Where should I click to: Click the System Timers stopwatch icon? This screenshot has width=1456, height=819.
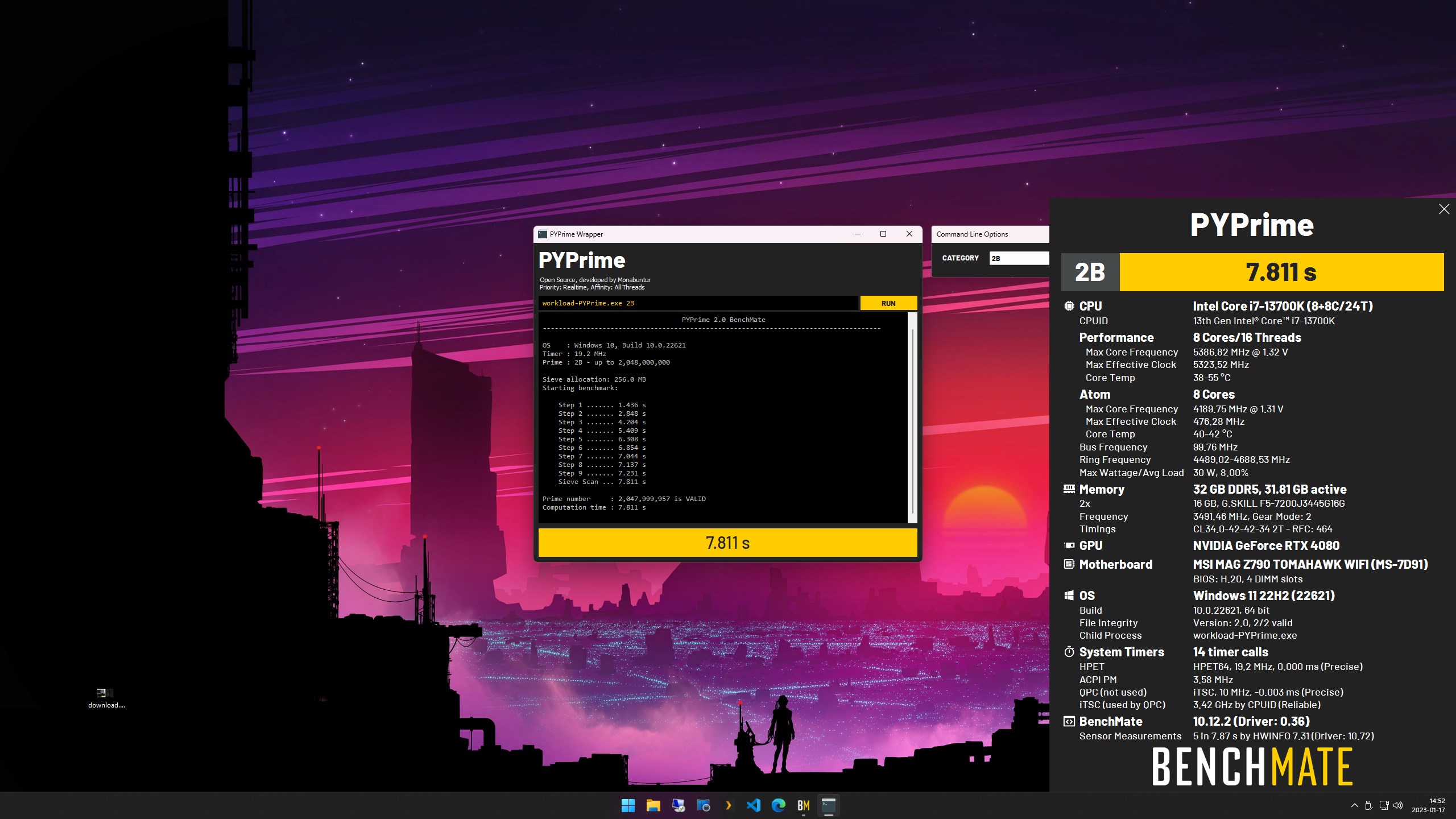click(1069, 652)
